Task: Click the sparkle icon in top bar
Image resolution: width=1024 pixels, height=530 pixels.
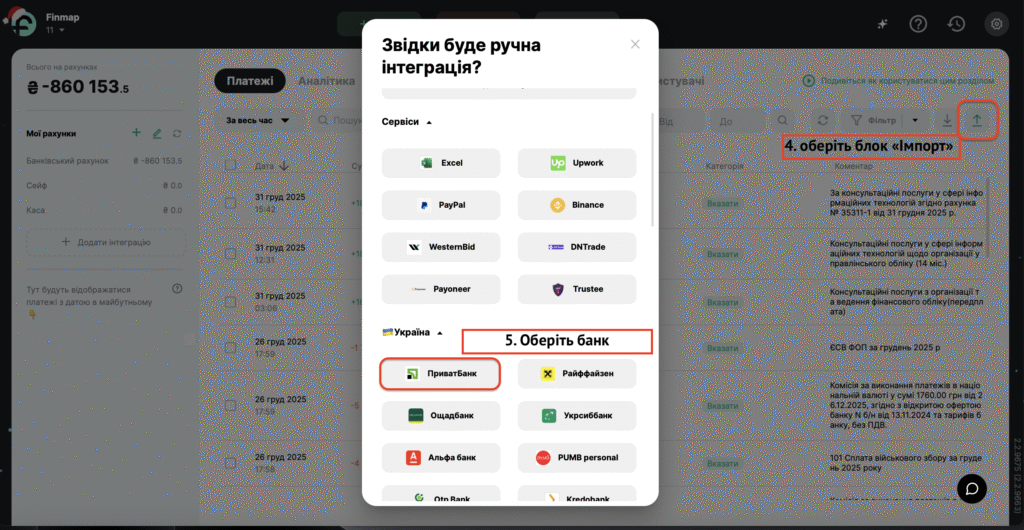Action: pyautogui.click(x=881, y=24)
